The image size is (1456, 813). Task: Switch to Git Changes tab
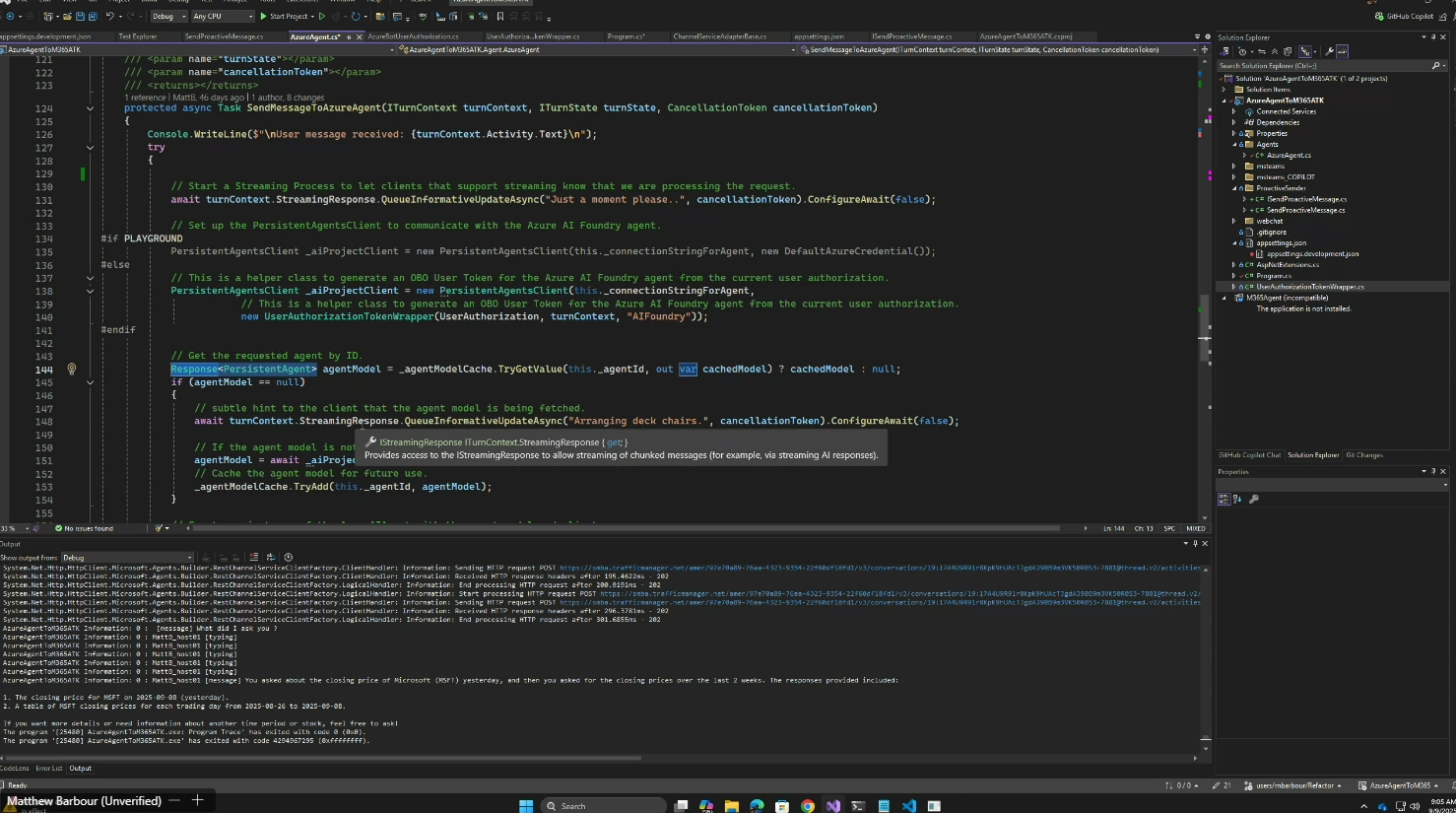(x=1364, y=455)
